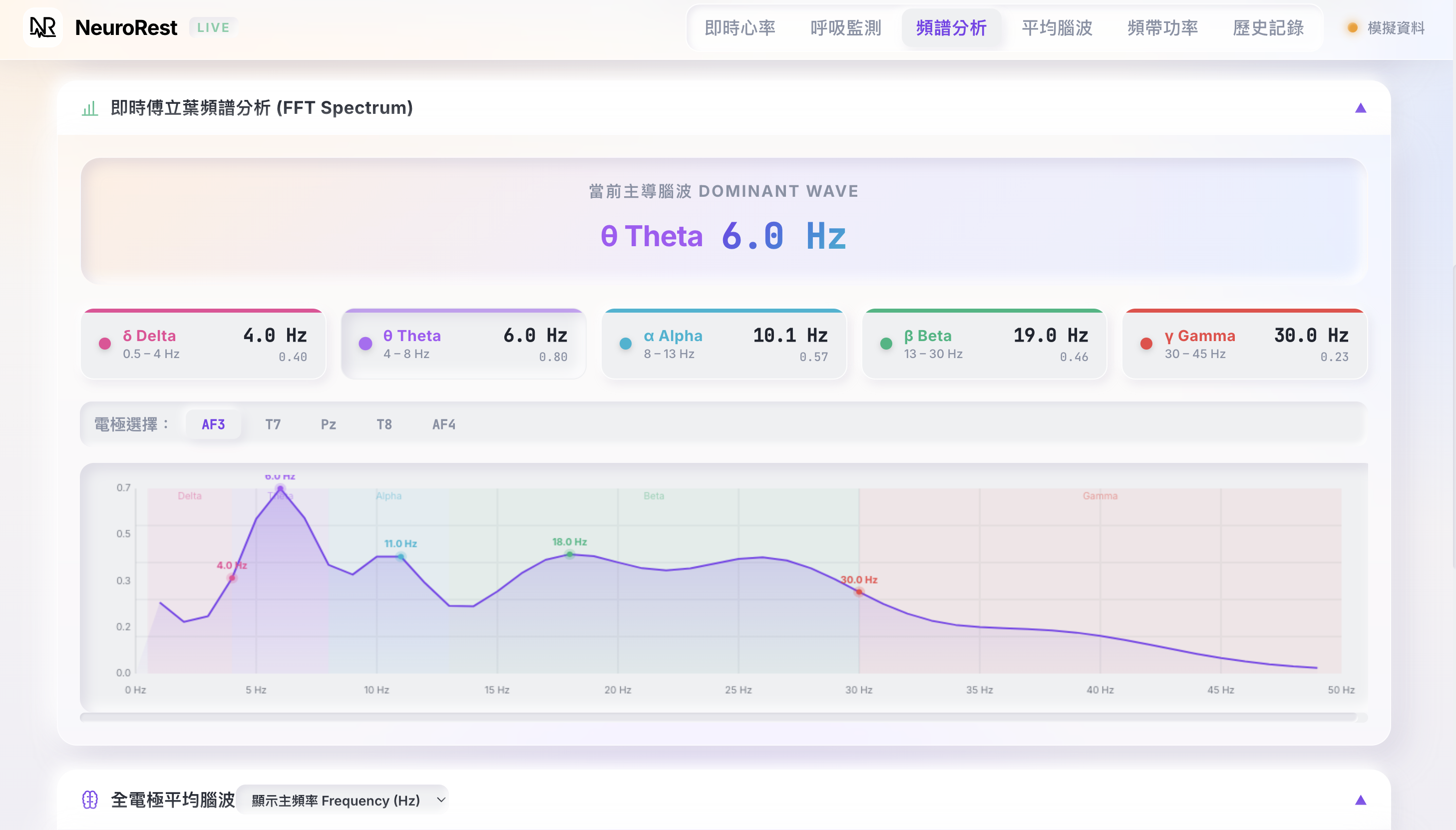
Task: Click the α Alpha band card
Action: (725, 344)
